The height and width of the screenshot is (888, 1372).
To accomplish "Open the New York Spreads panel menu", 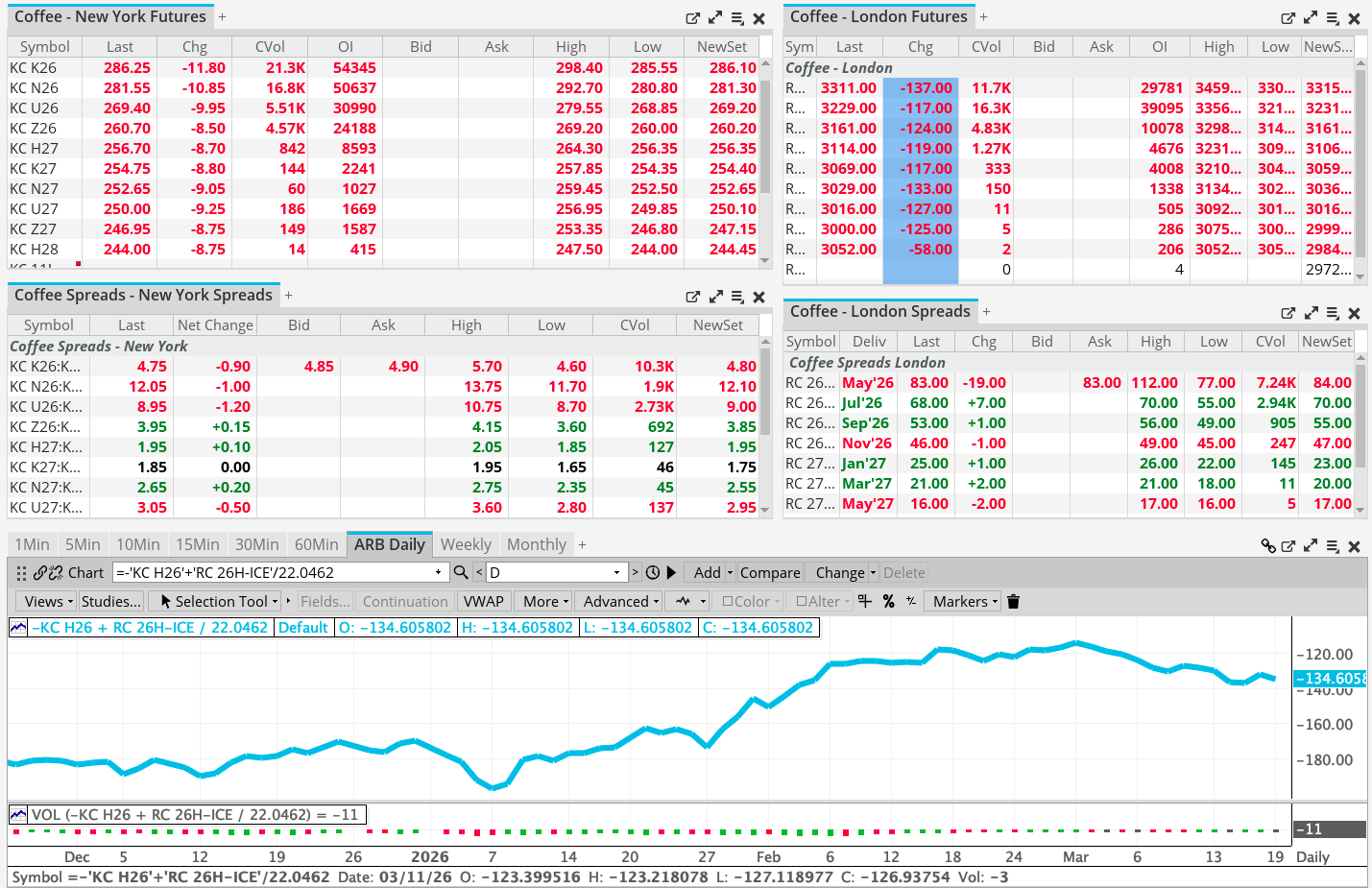I will click(737, 297).
